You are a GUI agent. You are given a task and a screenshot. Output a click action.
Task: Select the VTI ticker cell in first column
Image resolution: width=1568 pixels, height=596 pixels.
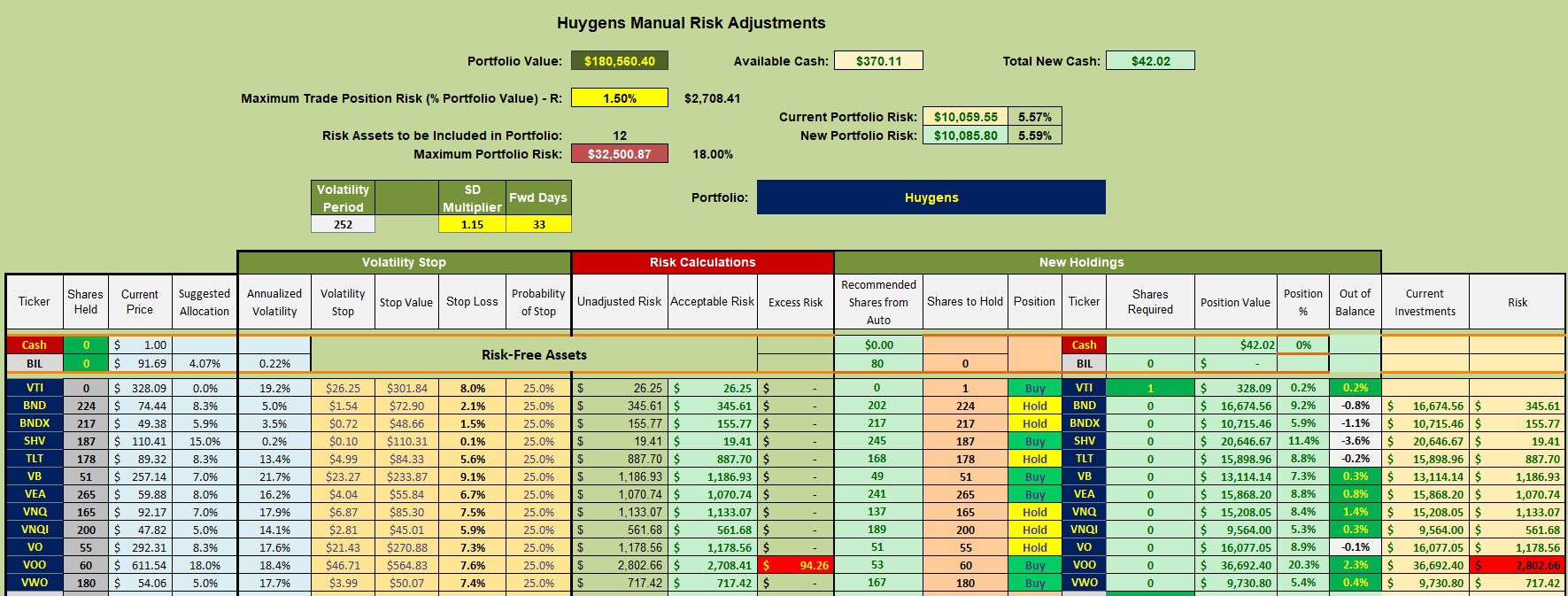tap(34, 388)
